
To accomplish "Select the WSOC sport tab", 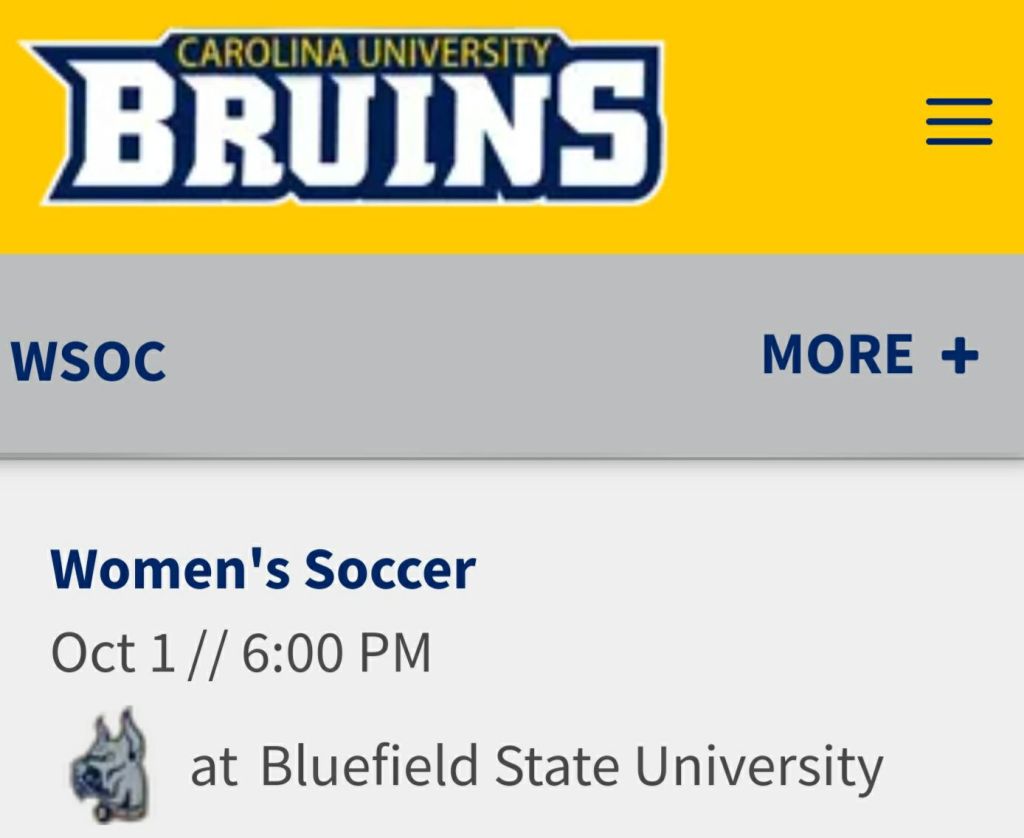I will click(x=88, y=361).
